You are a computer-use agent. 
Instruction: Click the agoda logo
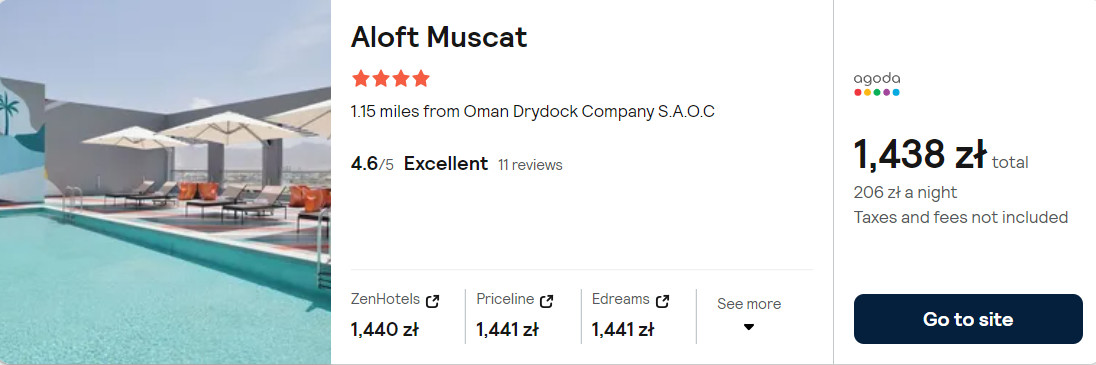tap(877, 84)
